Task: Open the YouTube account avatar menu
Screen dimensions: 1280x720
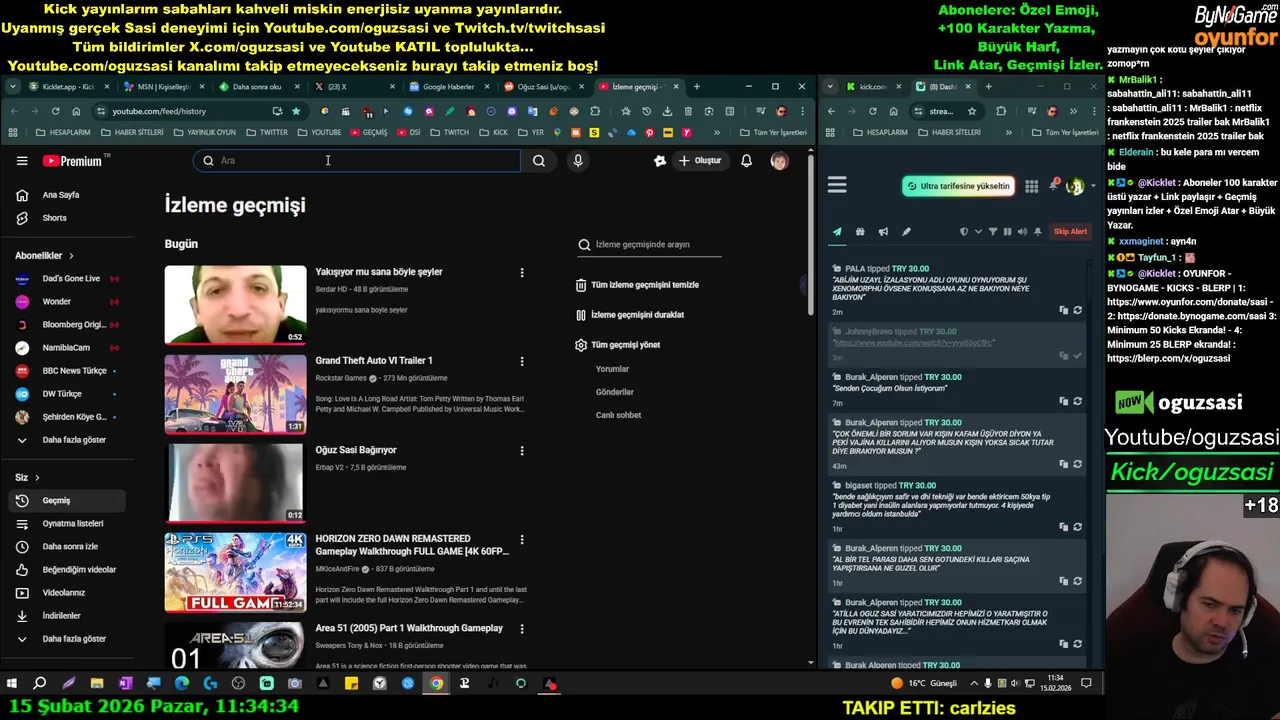Action: [x=779, y=161]
